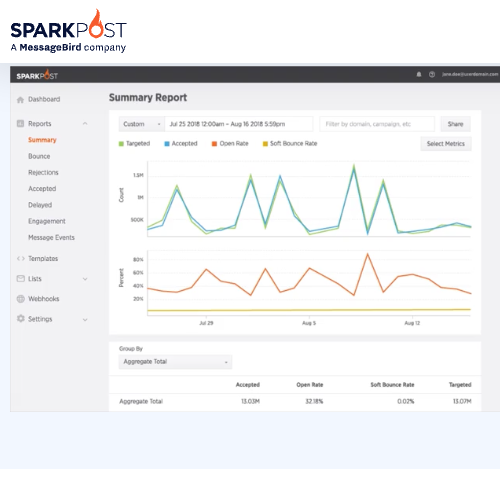Click the orange Open Rate legend swatch

pos(214,144)
